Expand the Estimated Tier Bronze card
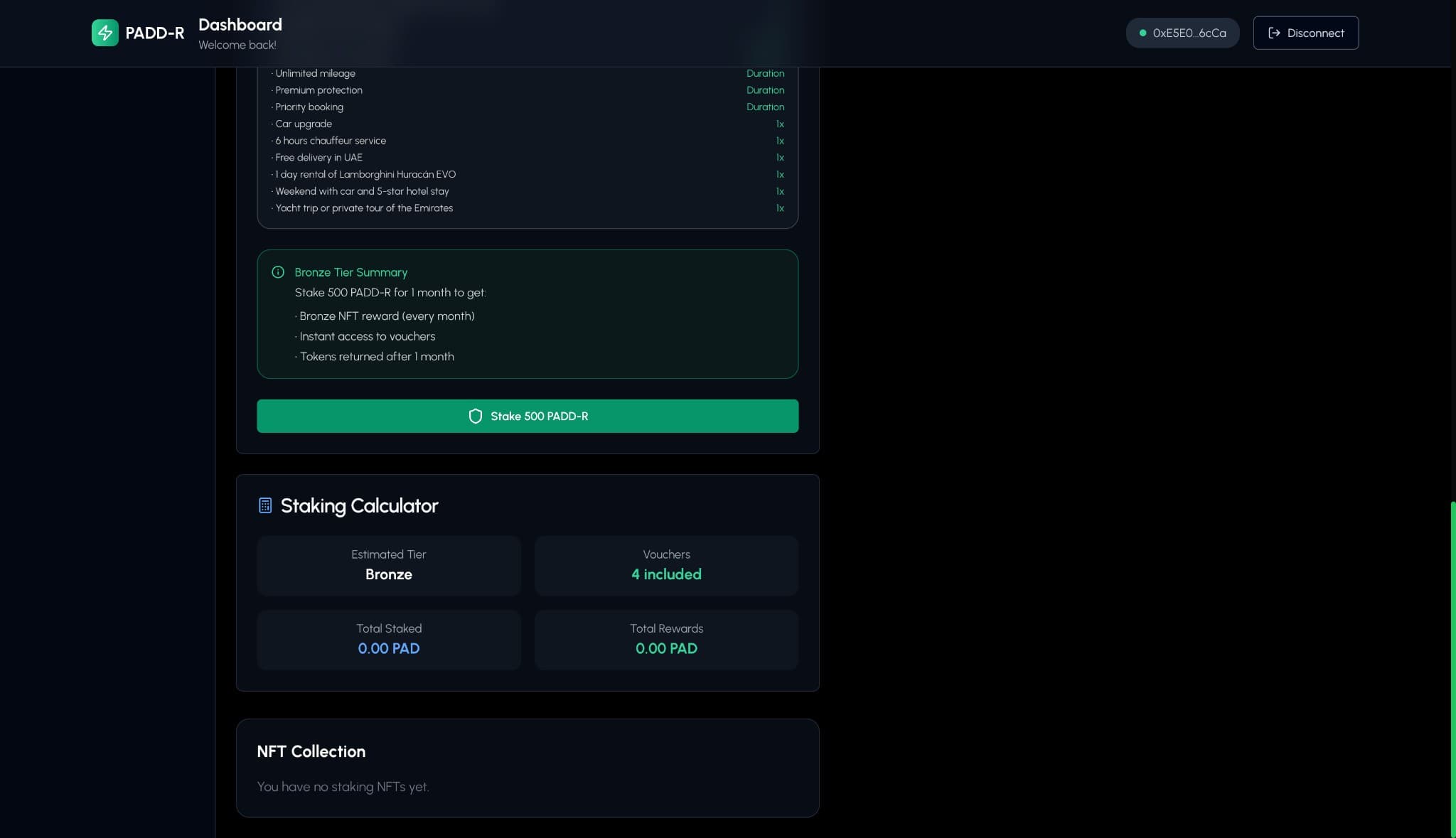Viewport: 1456px width, 838px height. coord(388,566)
